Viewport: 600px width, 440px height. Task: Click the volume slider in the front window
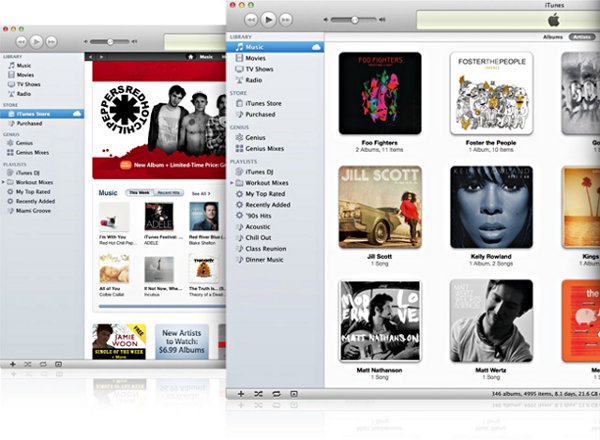[353, 19]
